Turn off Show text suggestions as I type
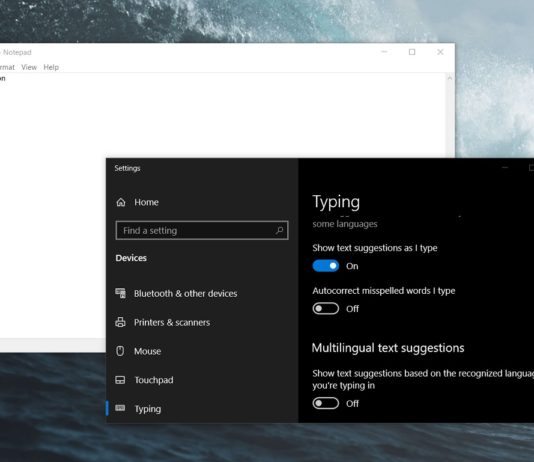534x462 pixels. tap(326, 266)
